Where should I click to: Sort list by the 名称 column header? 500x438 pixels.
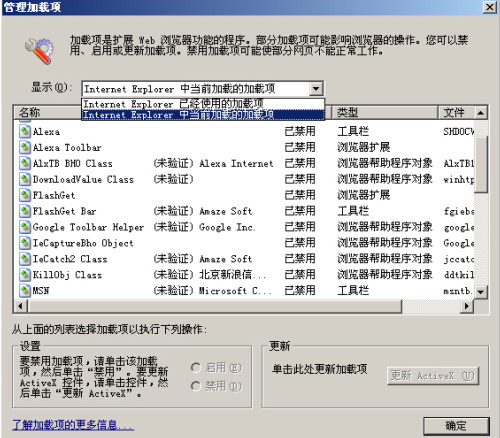coord(48,113)
